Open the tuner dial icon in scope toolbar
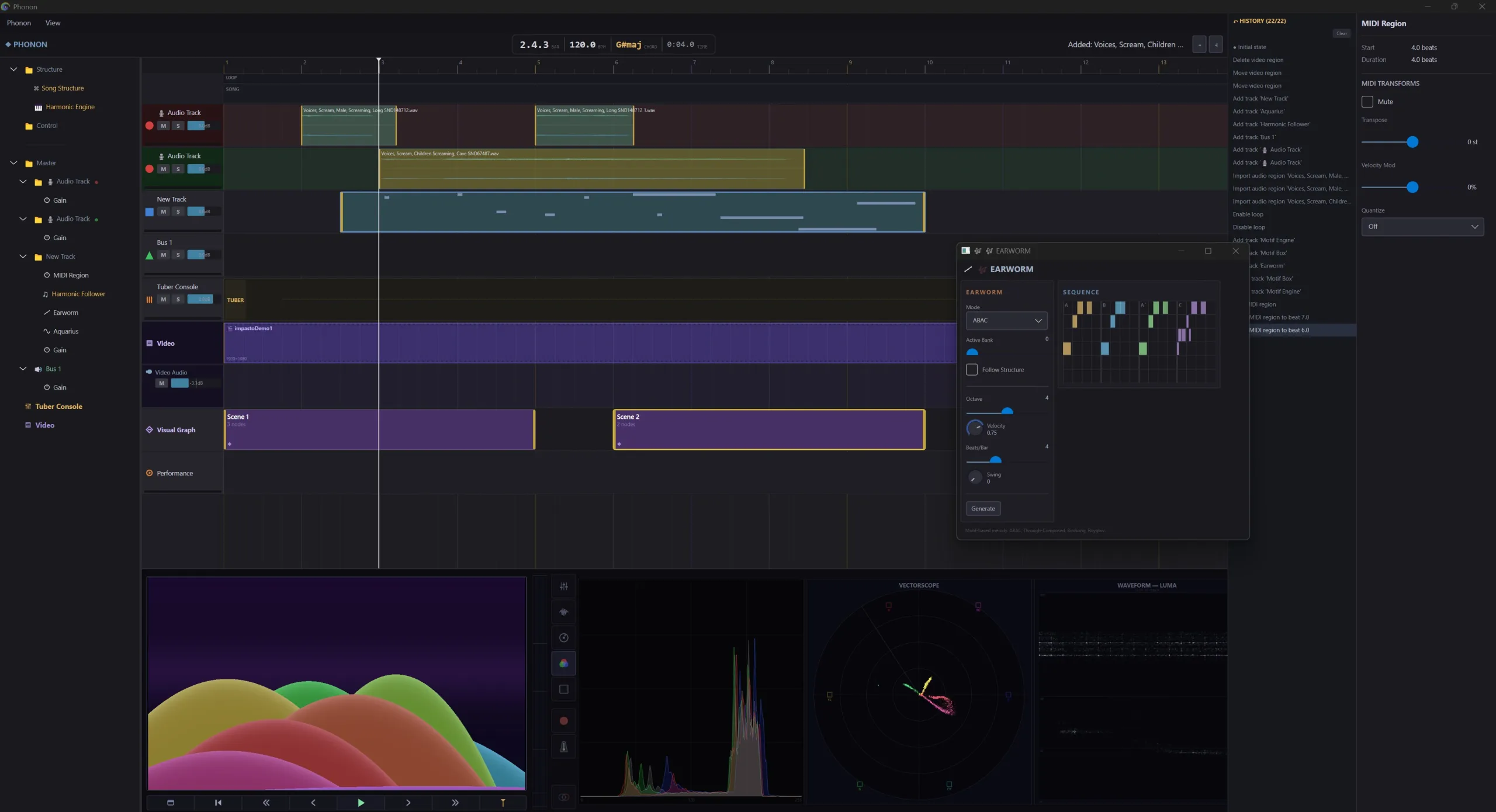This screenshot has height=812, width=1496. (563, 637)
